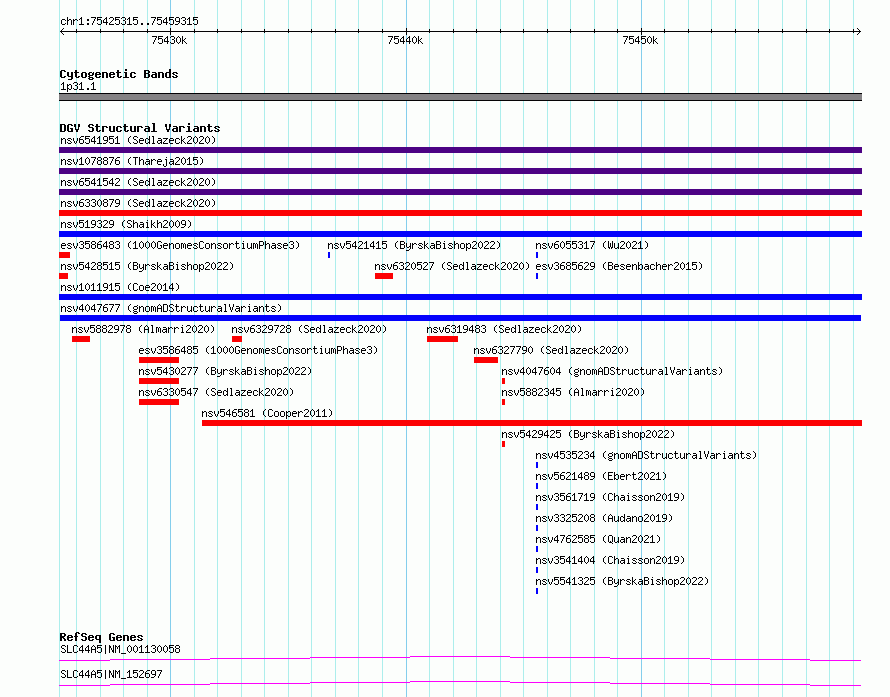Click nsv6319483 (Sedlazeck2020) label

pyautogui.click(x=504, y=329)
